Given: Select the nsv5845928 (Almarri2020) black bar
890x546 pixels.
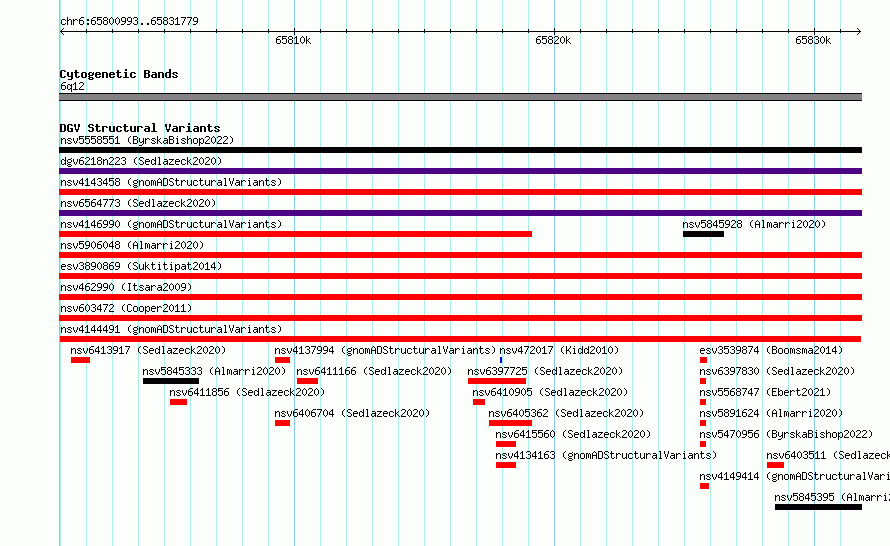Looking at the screenshot, I should pos(703,234).
